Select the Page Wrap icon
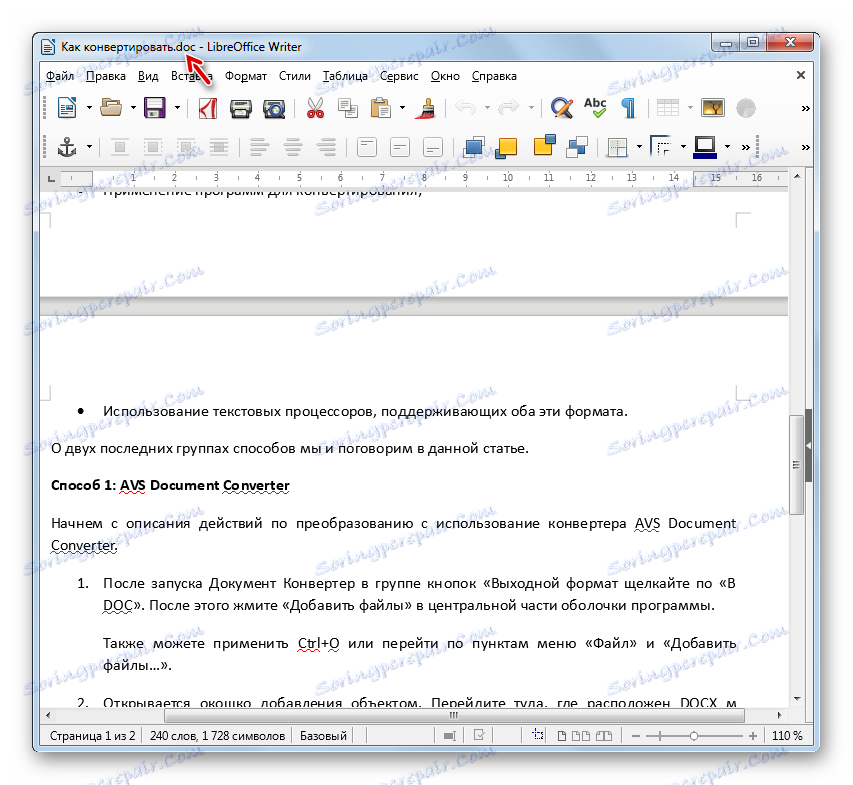853x785 pixels. [153, 147]
